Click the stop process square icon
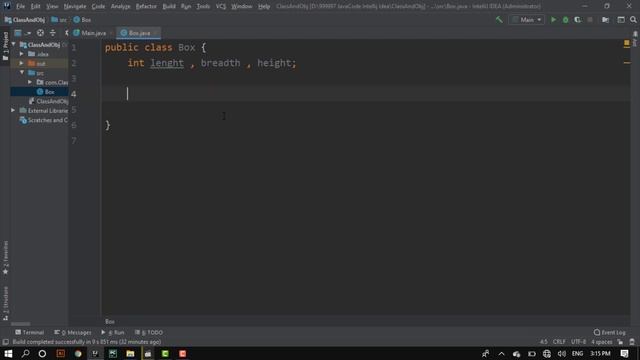The width and height of the screenshot is (640, 360). tap(590, 20)
